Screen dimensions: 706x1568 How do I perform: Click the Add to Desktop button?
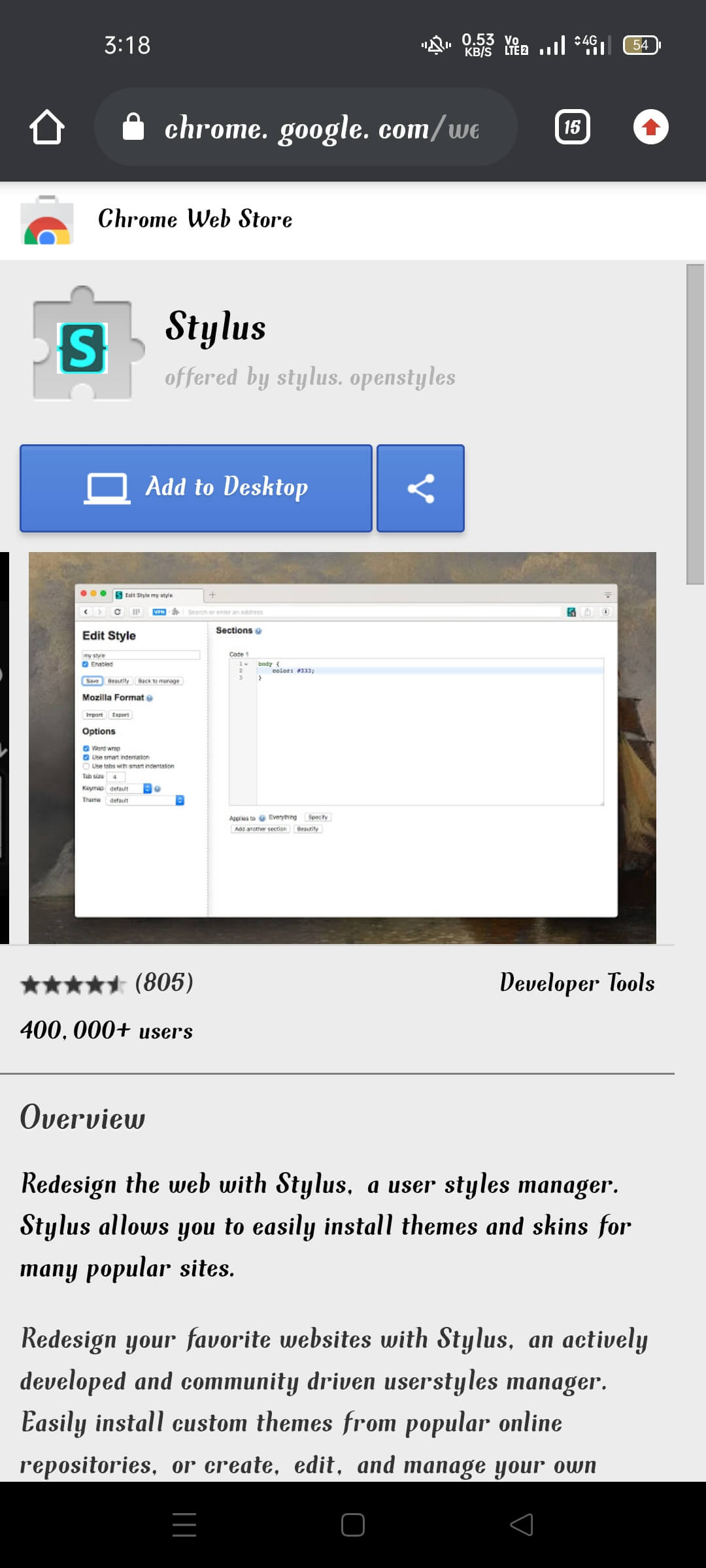(196, 488)
